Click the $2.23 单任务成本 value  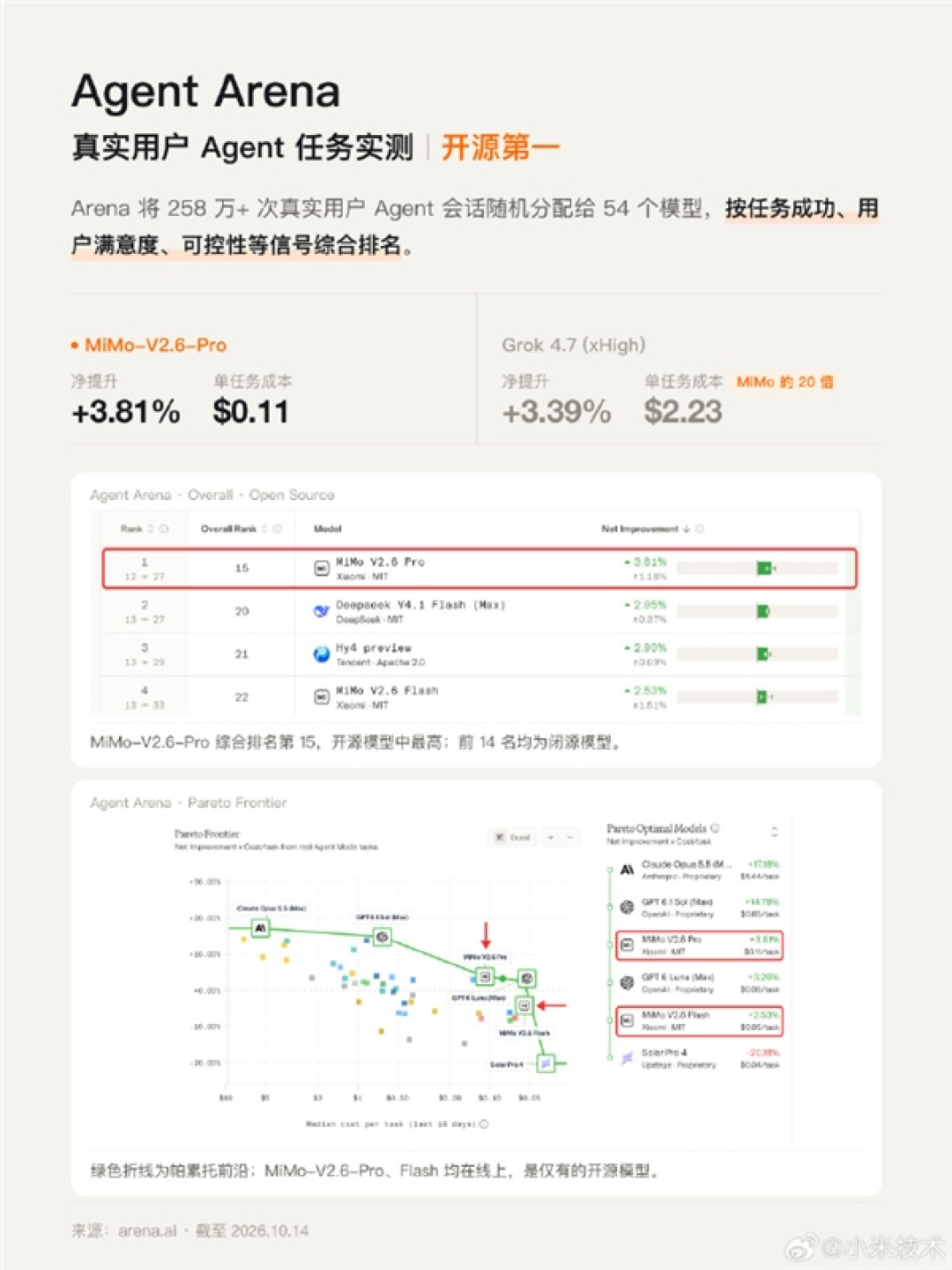(x=683, y=412)
